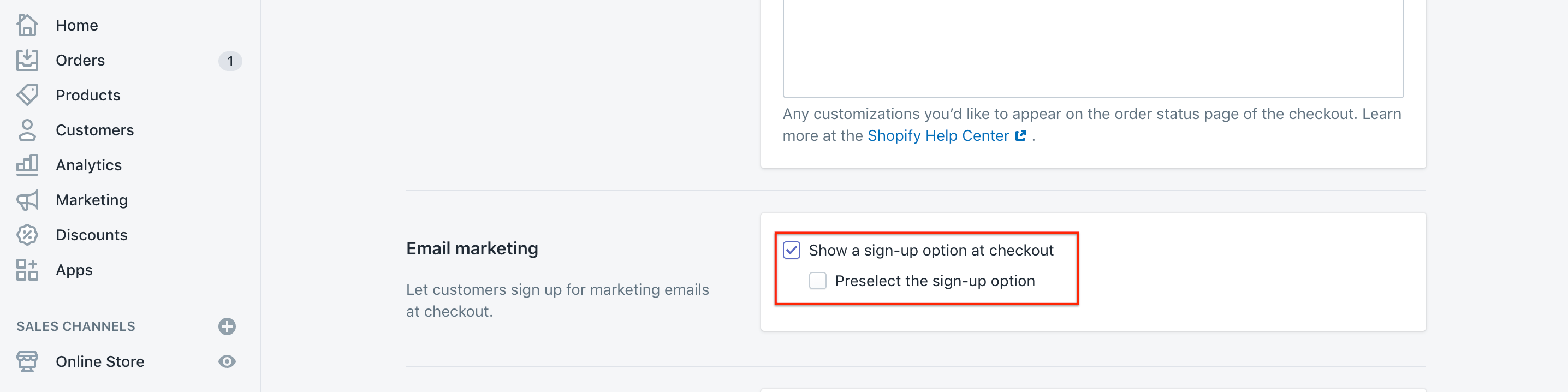Select the Discounts percent badge icon

tap(27, 235)
